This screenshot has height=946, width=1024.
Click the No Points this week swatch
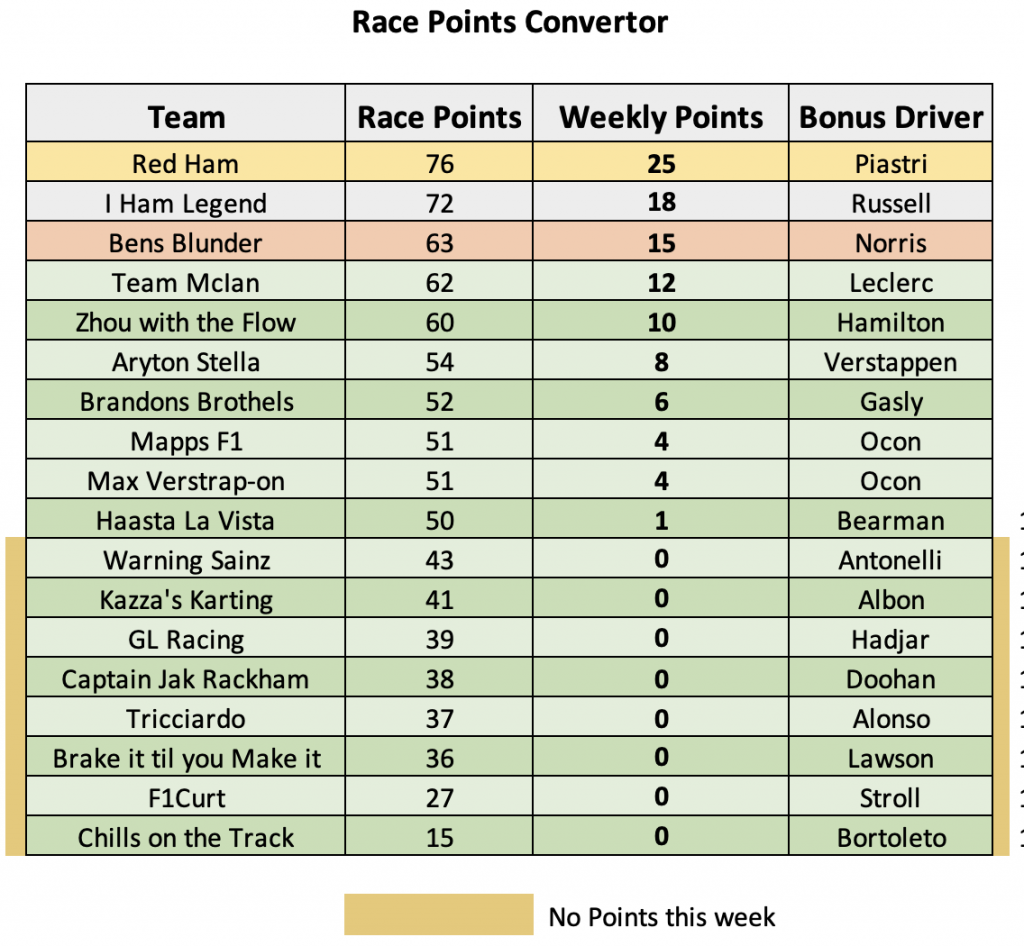tap(439, 914)
